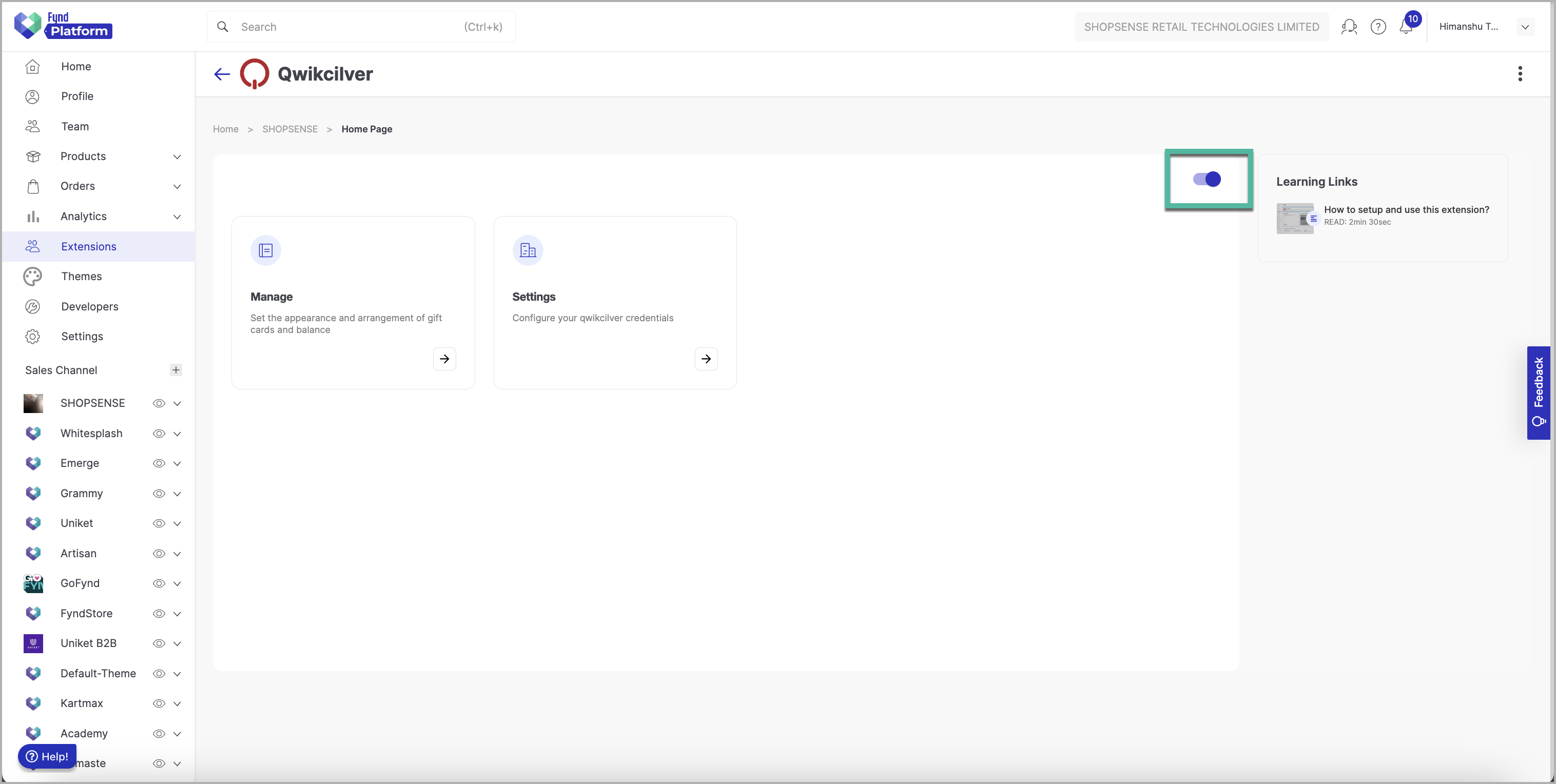Expand the Uniket B2B channel chevron
1556x784 pixels.
click(177, 644)
